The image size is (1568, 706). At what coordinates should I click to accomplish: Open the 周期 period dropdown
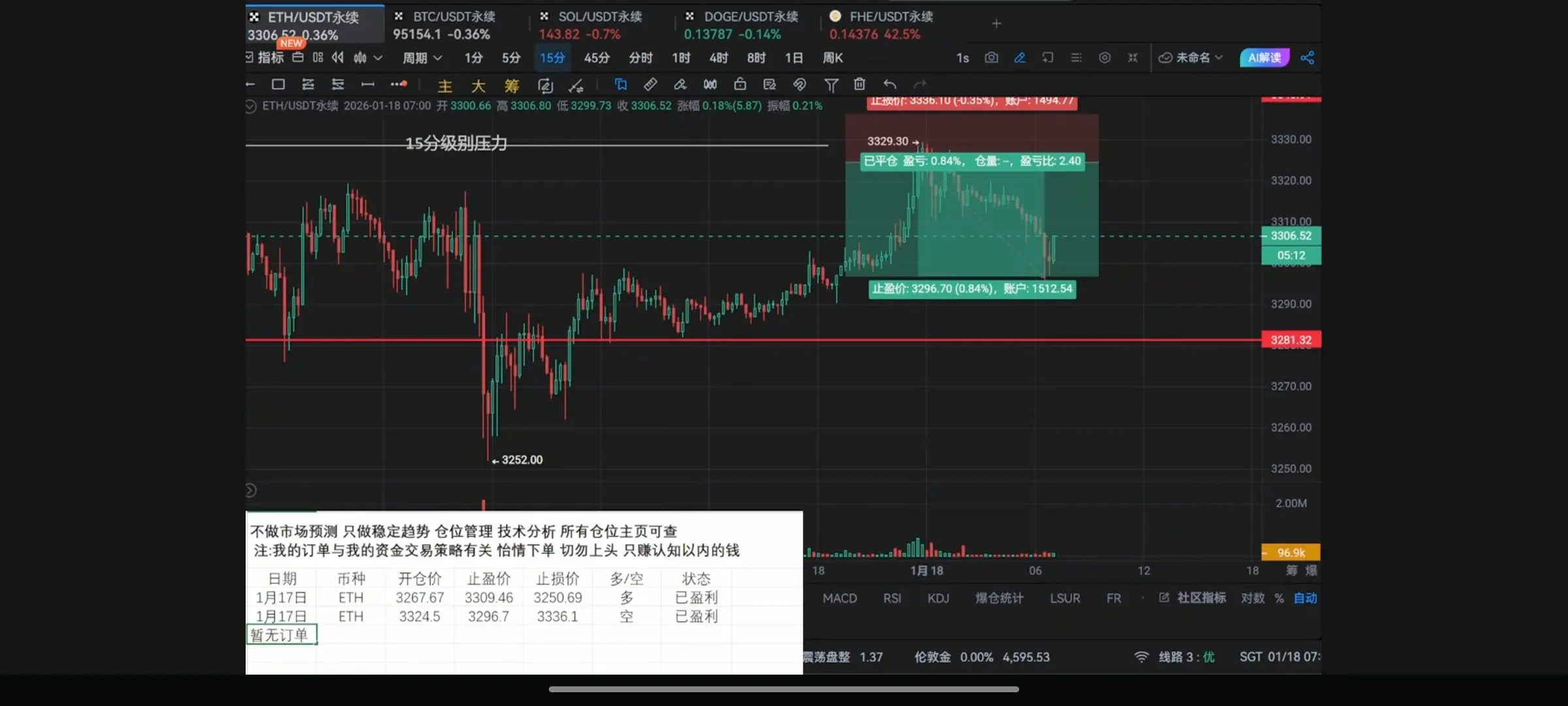pos(422,58)
